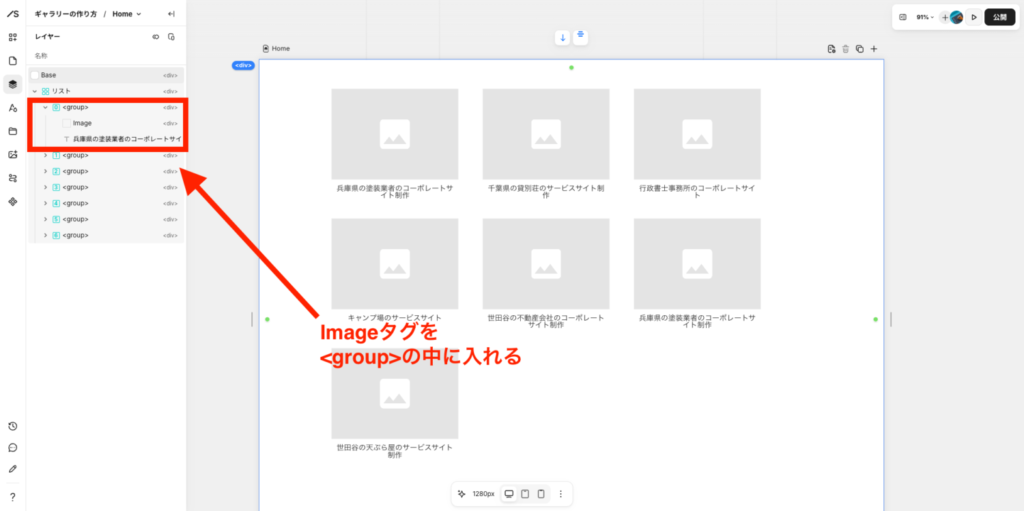The height and width of the screenshot is (511, 1024).
Task: Select the Base layer row
Action: coord(49,75)
